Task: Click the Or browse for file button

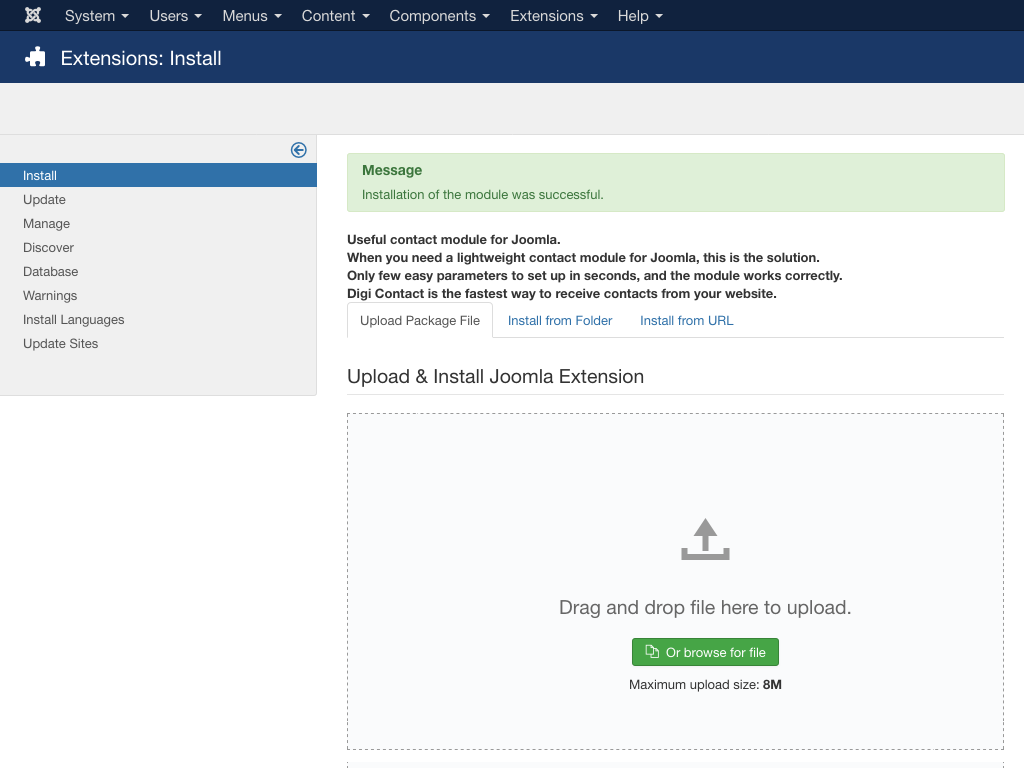Action: coord(705,652)
